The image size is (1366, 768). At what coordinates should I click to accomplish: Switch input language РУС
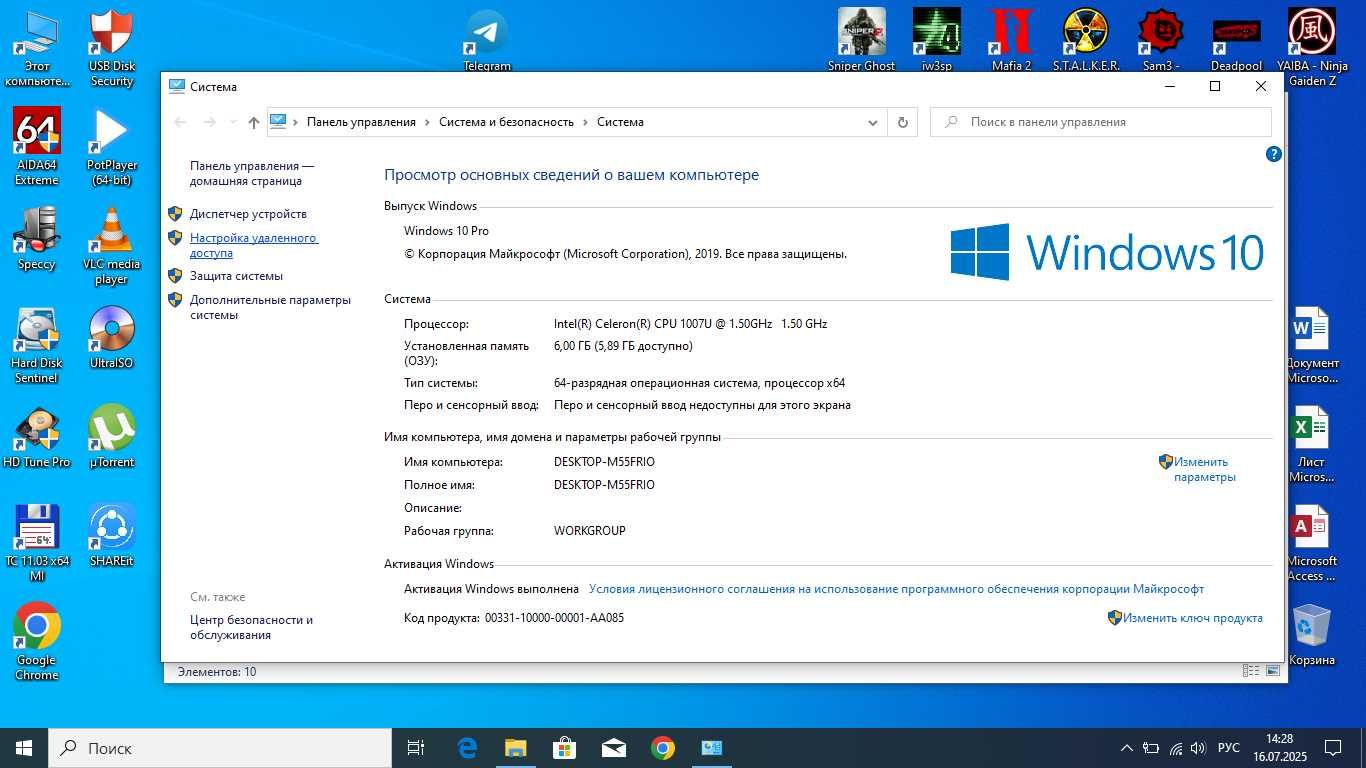click(1229, 748)
